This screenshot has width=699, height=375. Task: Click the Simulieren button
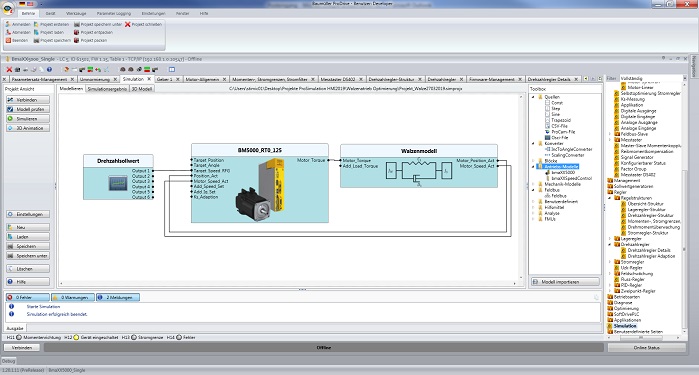[28, 119]
